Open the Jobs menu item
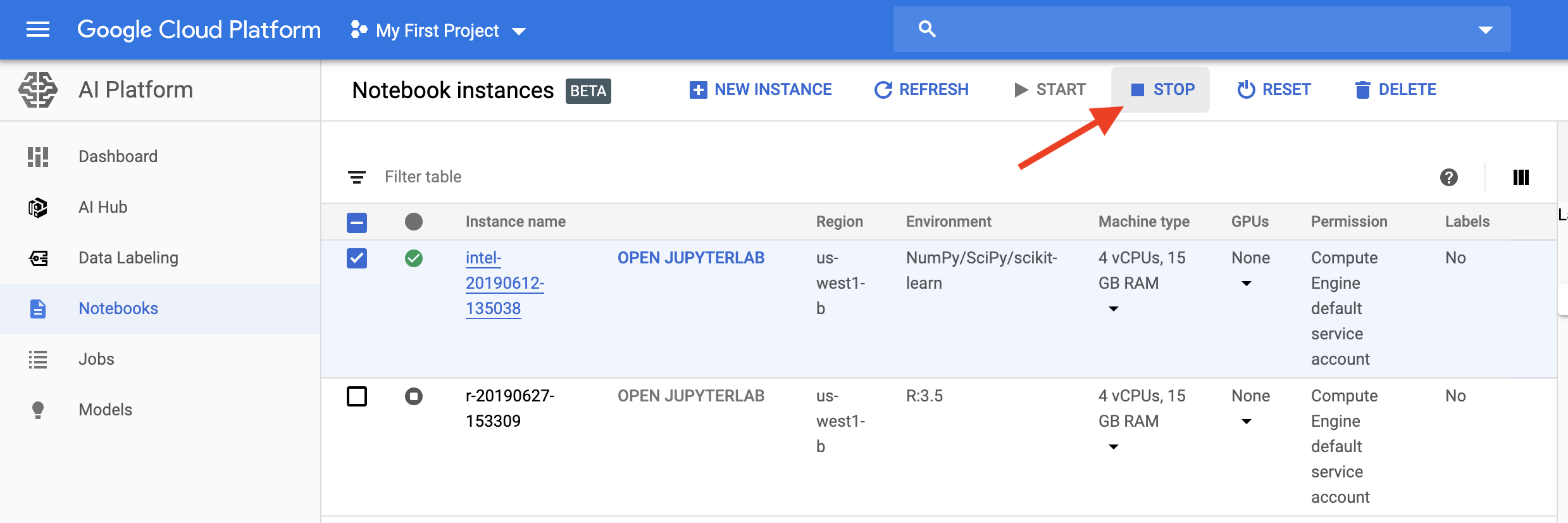Image resolution: width=1568 pixels, height=523 pixels. click(160, 359)
